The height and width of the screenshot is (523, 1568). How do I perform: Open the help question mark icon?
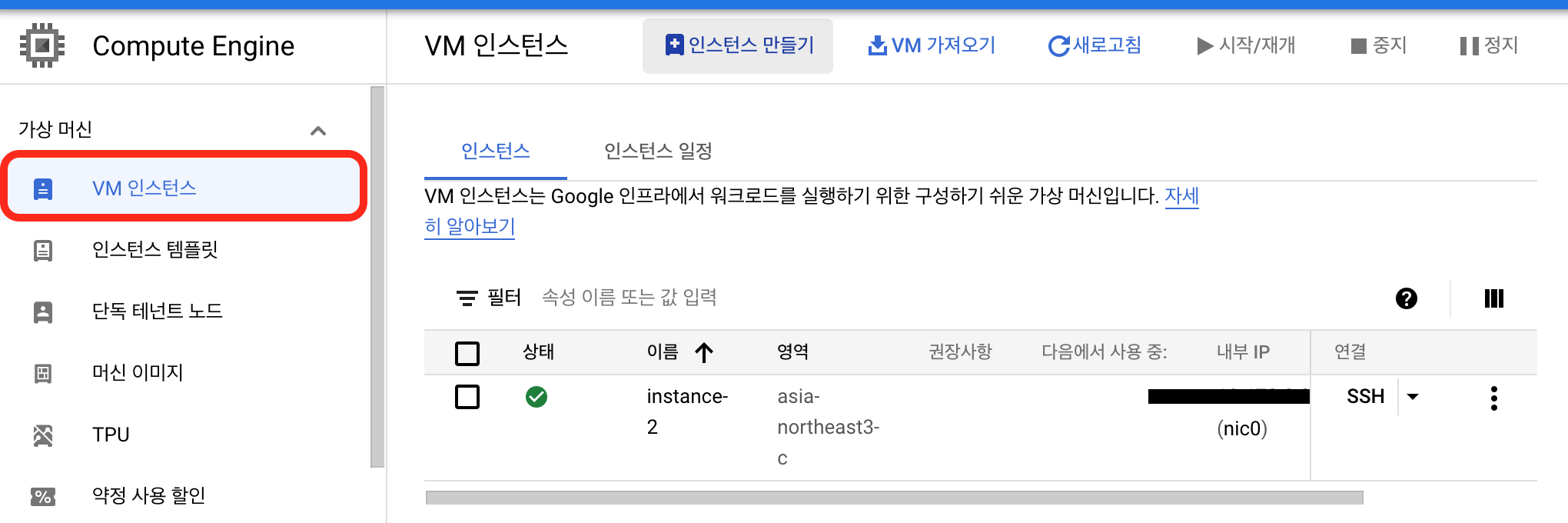point(1407,298)
